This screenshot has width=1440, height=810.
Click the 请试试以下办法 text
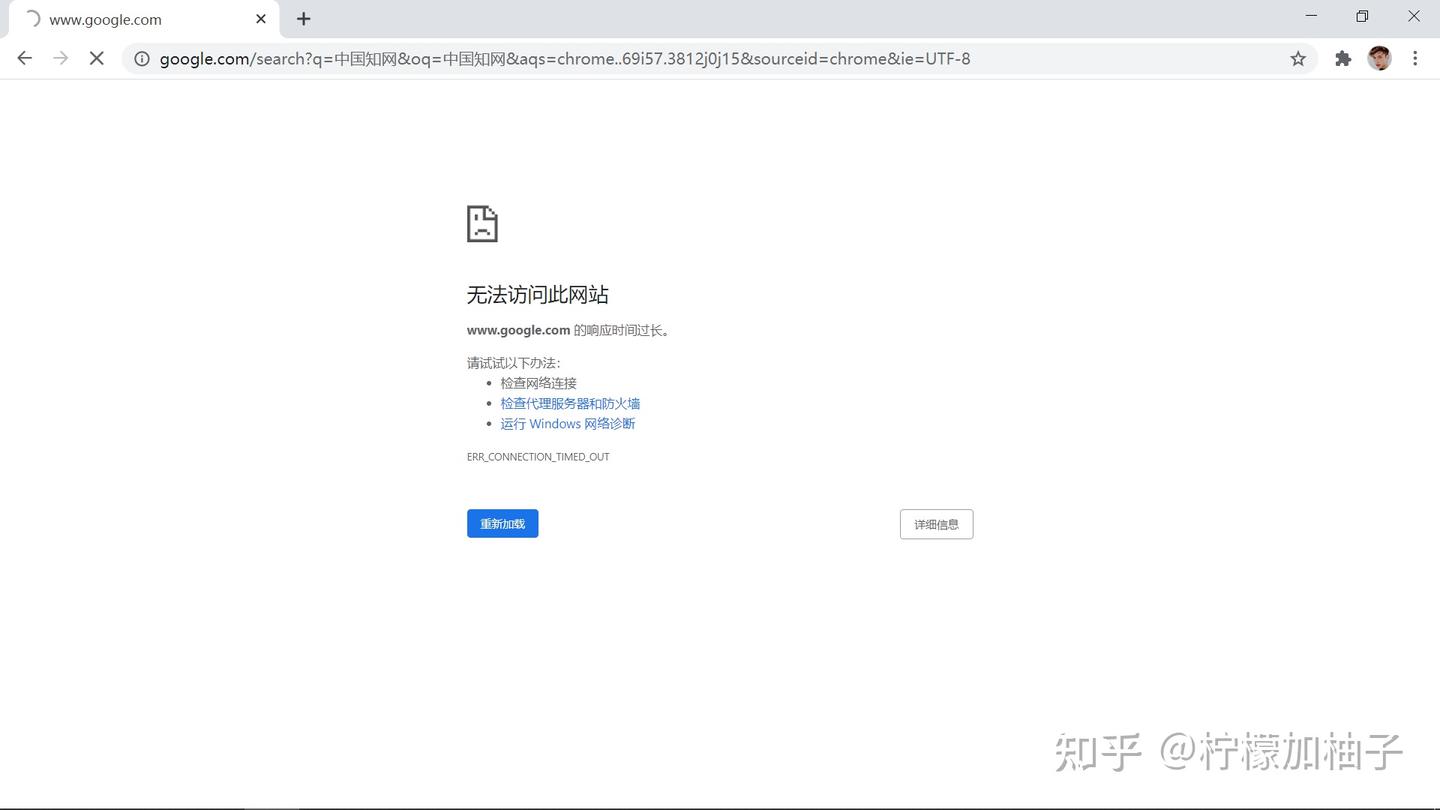(514, 363)
